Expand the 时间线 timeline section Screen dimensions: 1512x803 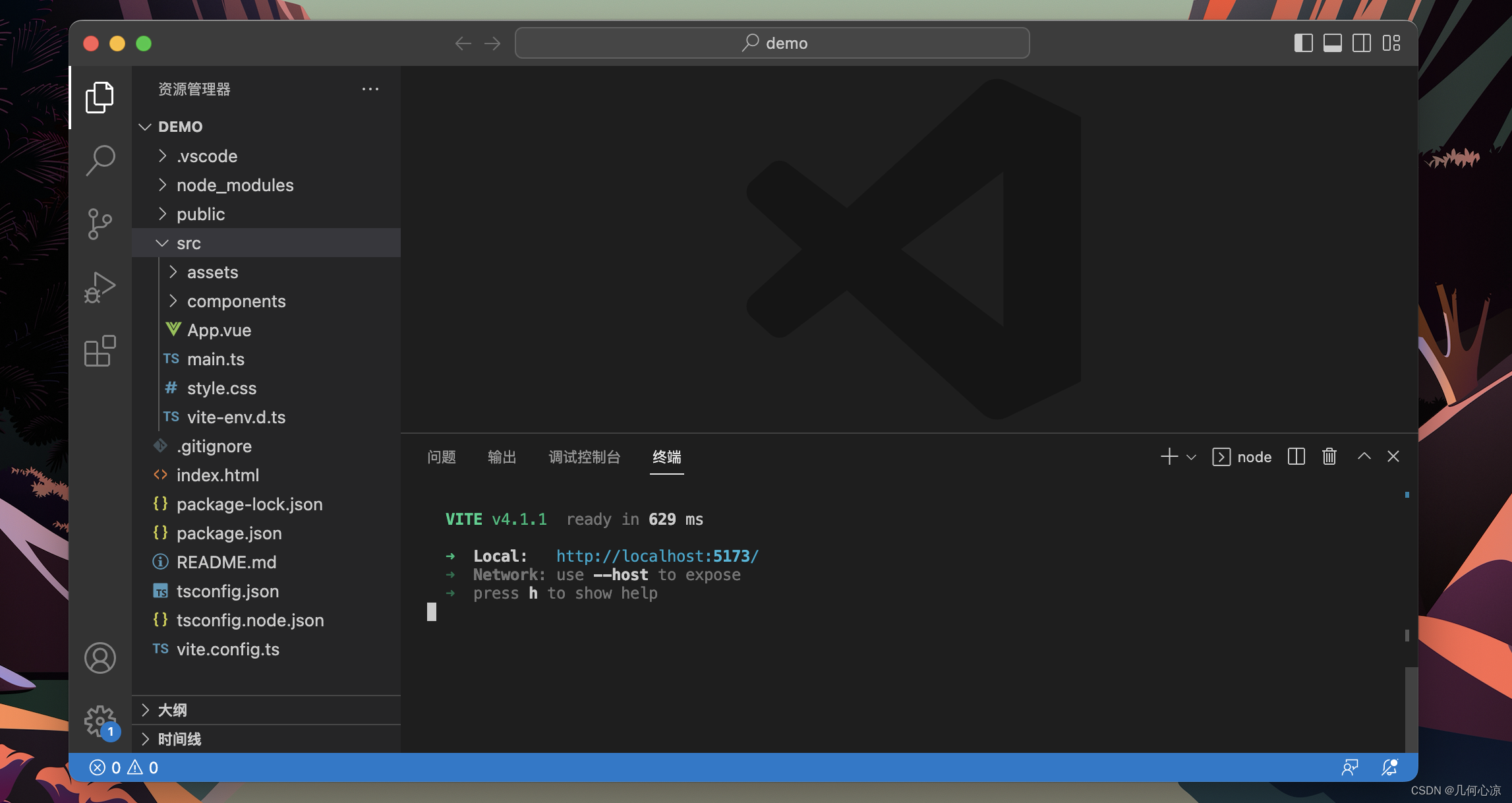pyautogui.click(x=266, y=739)
